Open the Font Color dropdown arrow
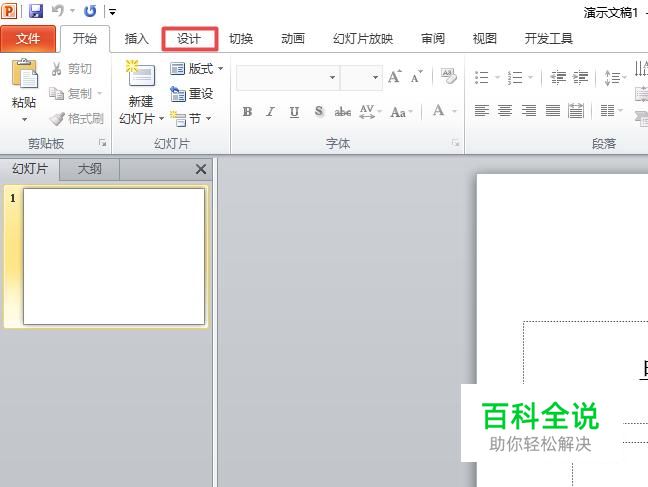This screenshot has width=648, height=487. [x=454, y=111]
